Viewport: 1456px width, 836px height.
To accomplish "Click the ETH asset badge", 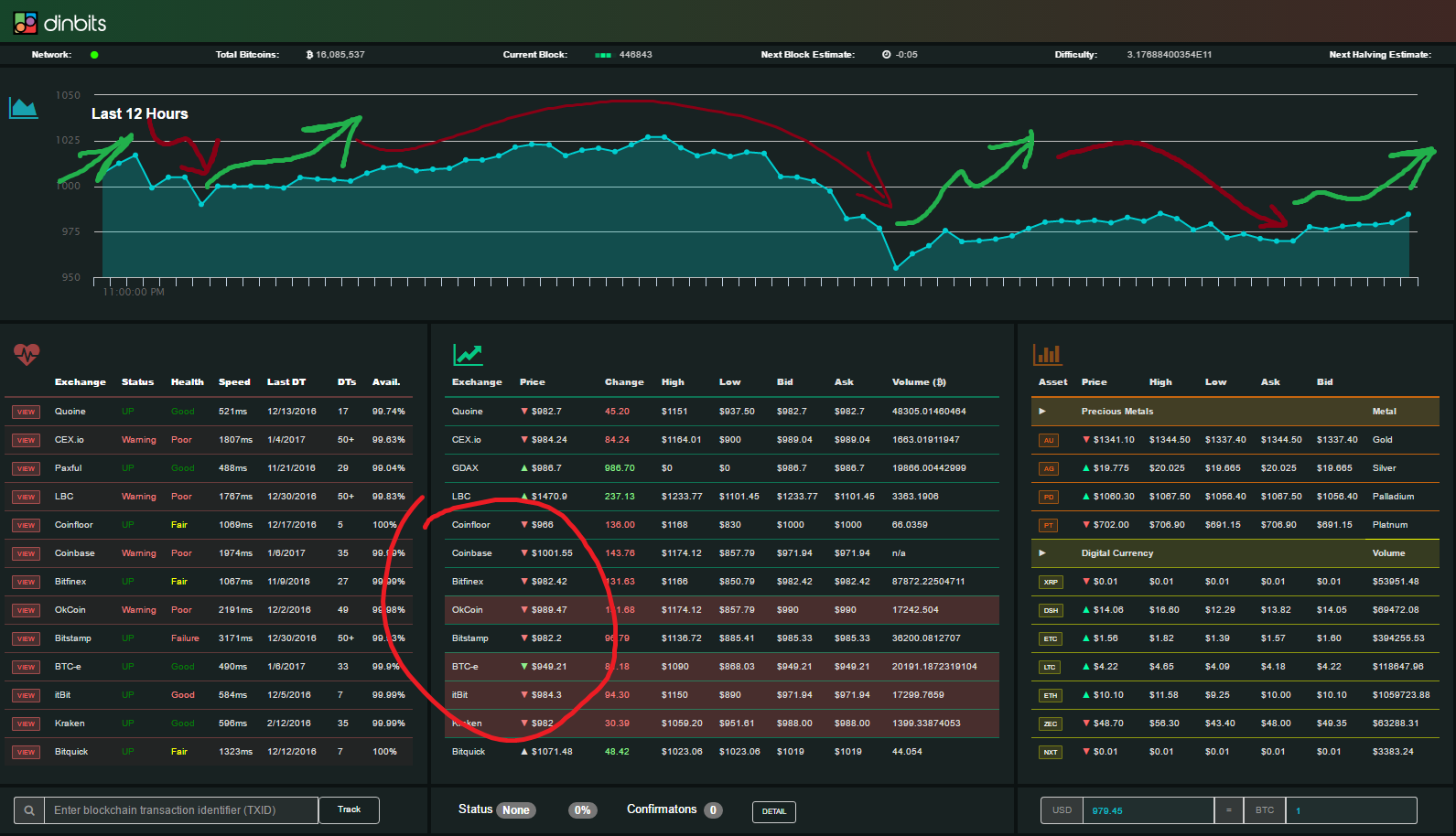I will point(1050,695).
